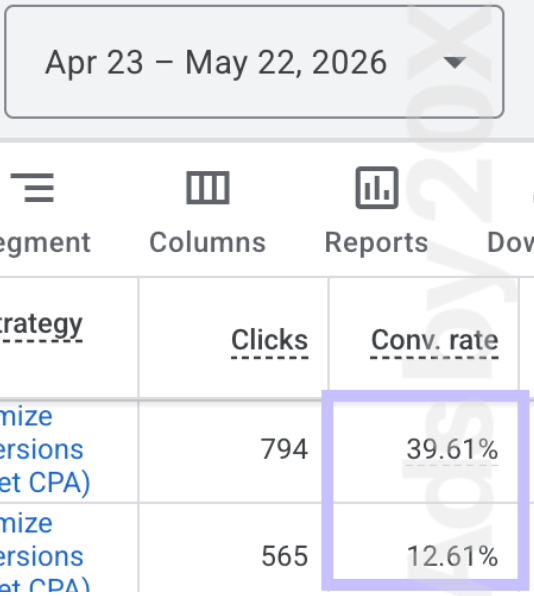
Task: Open the second row's bid strategy link
Action: [x=45, y=551]
